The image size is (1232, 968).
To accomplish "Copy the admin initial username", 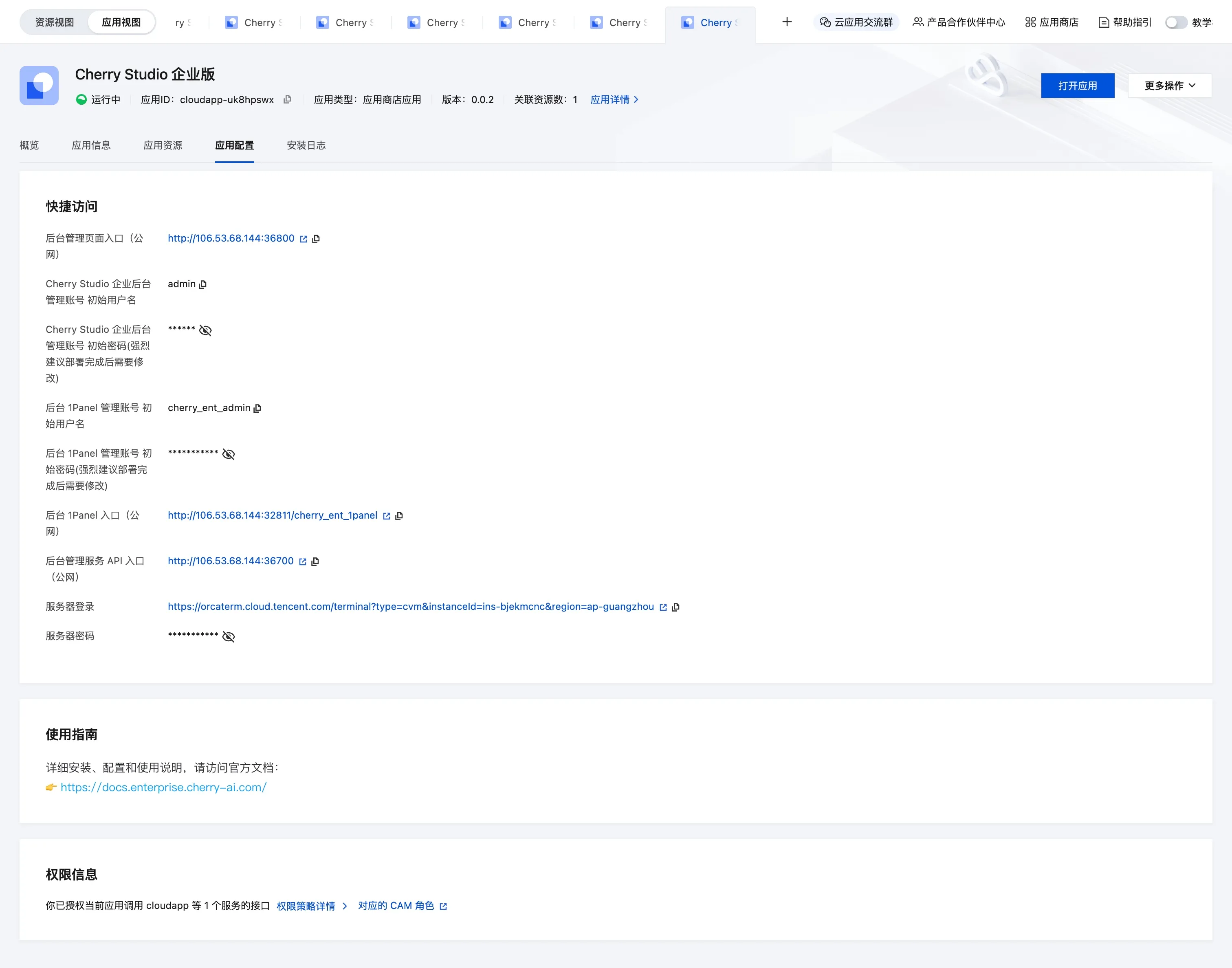I will pos(203,284).
